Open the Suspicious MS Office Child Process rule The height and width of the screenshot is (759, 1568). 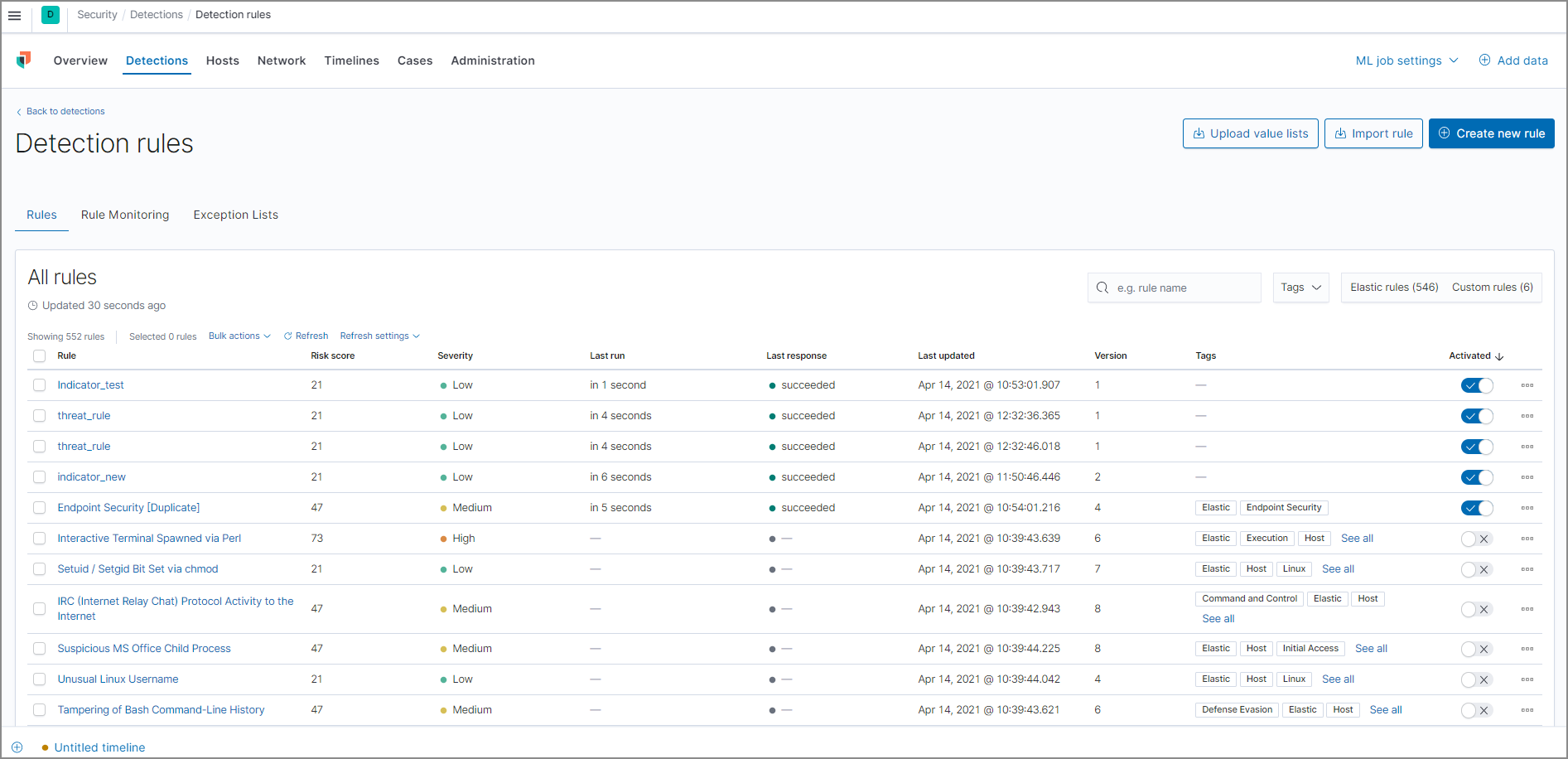144,649
